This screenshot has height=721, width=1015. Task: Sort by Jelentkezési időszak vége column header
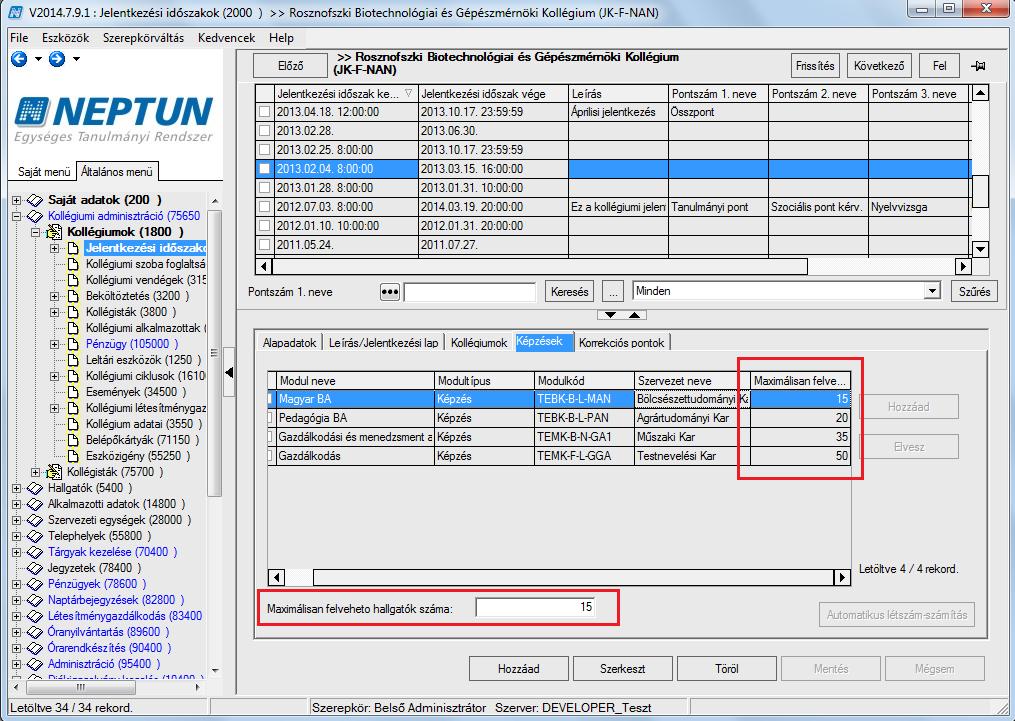coord(493,94)
